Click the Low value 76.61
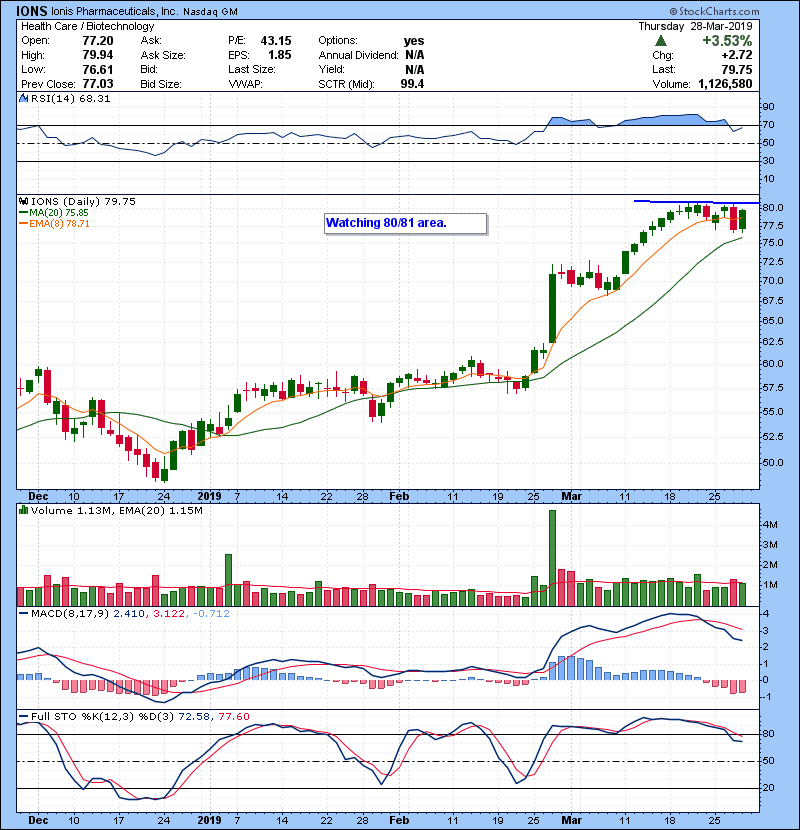Viewport: 800px width, 830px height. pyautogui.click(x=98, y=69)
